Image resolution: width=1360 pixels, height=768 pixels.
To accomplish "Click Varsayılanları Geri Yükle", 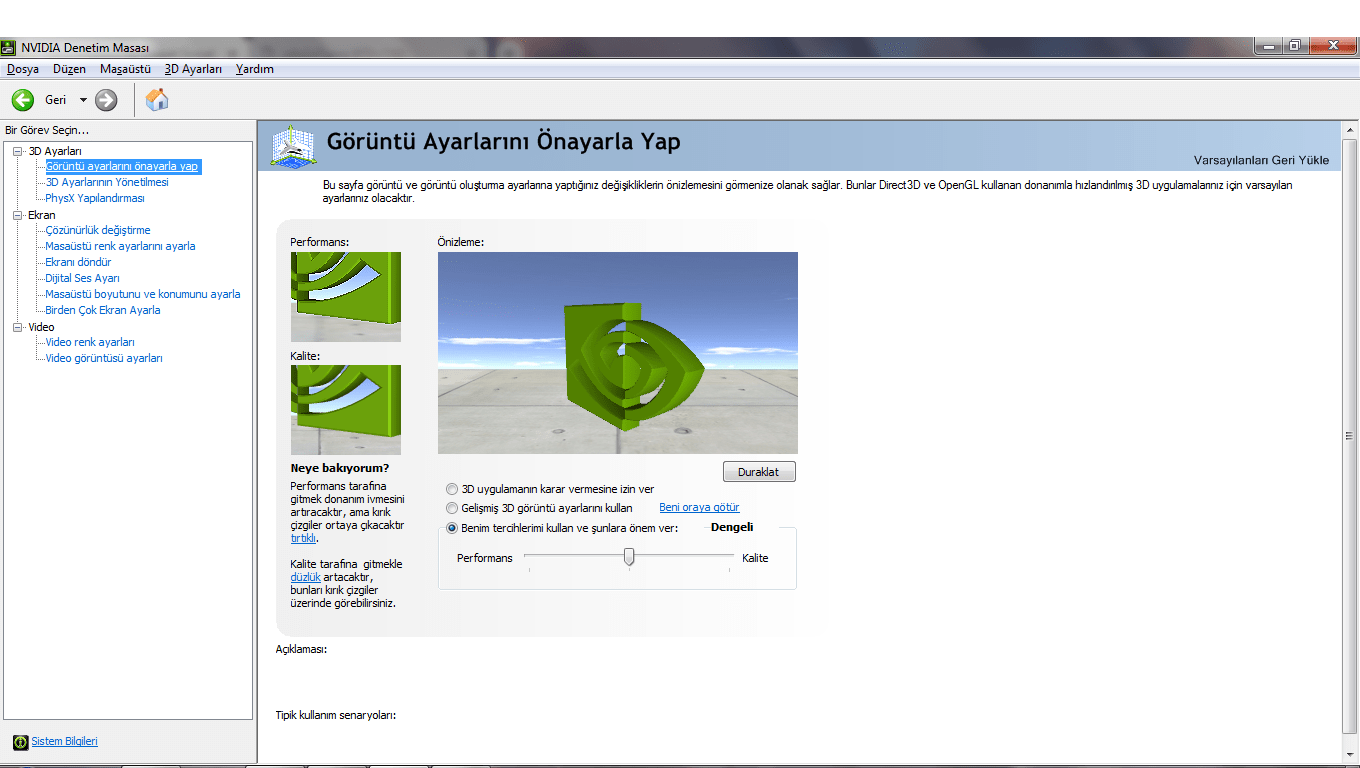I will click(1261, 160).
